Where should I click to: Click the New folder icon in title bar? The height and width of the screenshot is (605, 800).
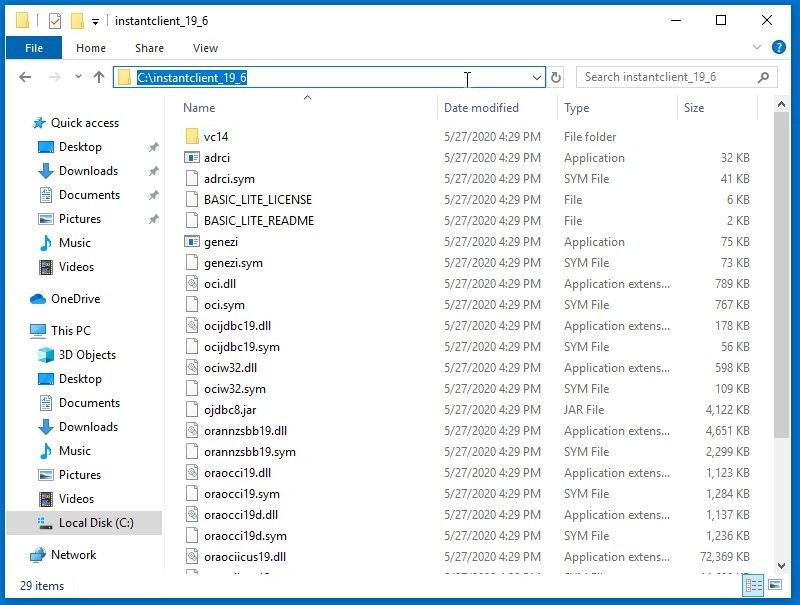coord(77,21)
